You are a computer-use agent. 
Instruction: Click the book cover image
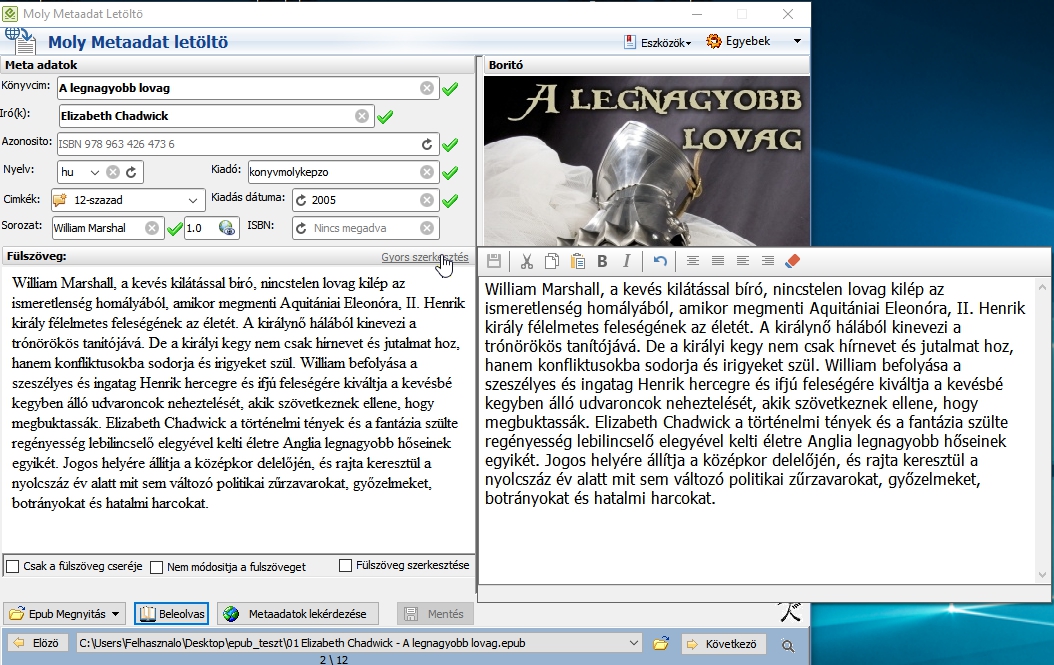click(x=647, y=161)
